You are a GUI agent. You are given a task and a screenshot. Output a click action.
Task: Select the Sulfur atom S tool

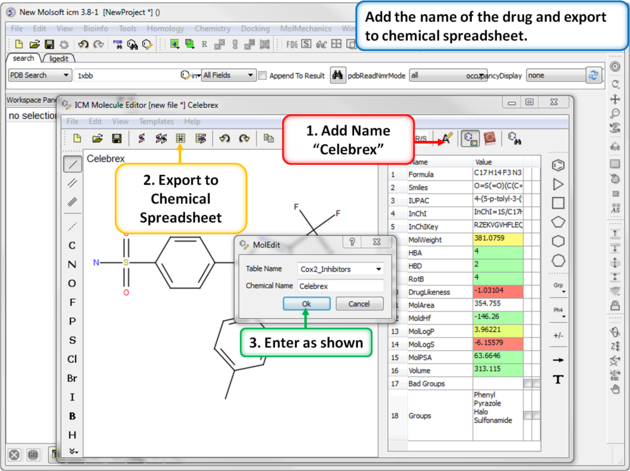72,340
